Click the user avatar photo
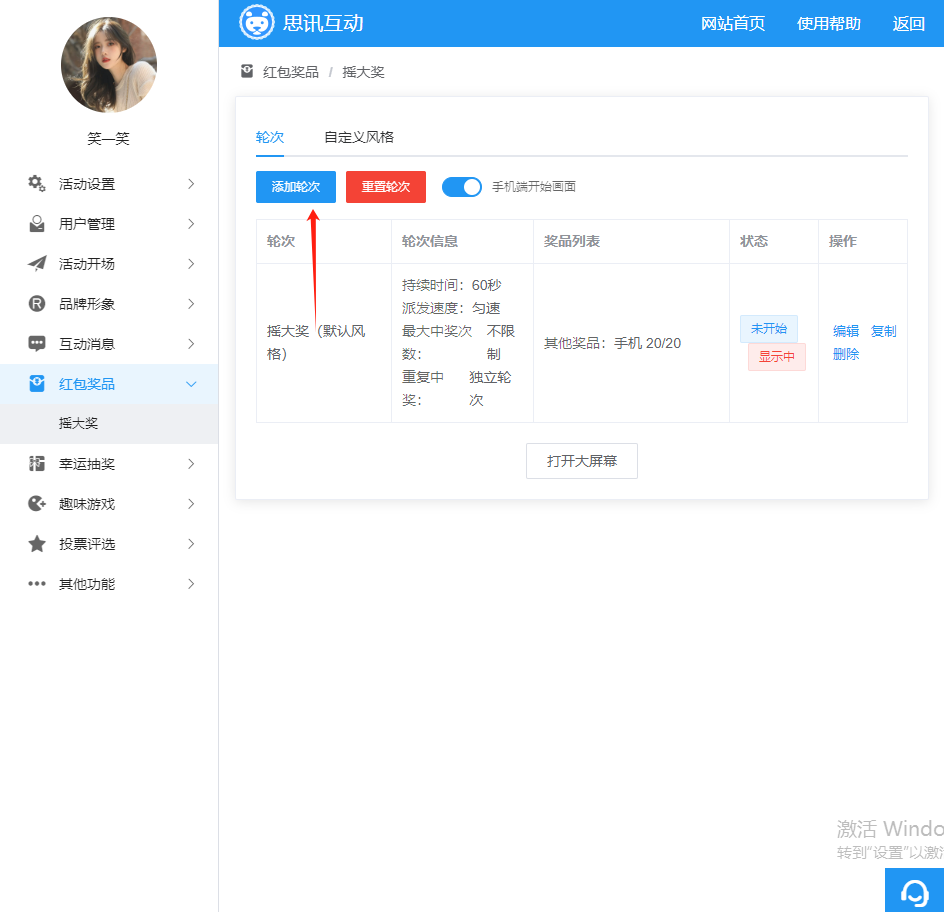Image resolution: width=944 pixels, height=912 pixels. pos(109,65)
